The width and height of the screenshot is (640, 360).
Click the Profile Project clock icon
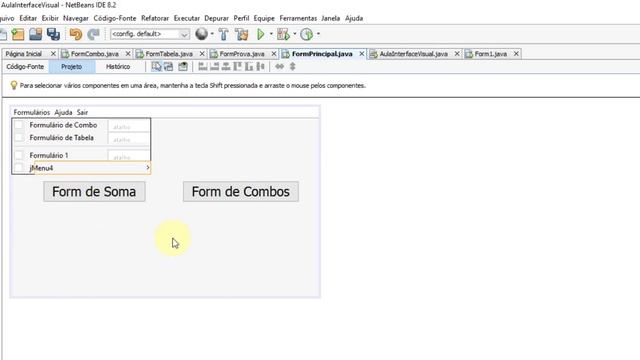pyautogui.click(x=307, y=34)
